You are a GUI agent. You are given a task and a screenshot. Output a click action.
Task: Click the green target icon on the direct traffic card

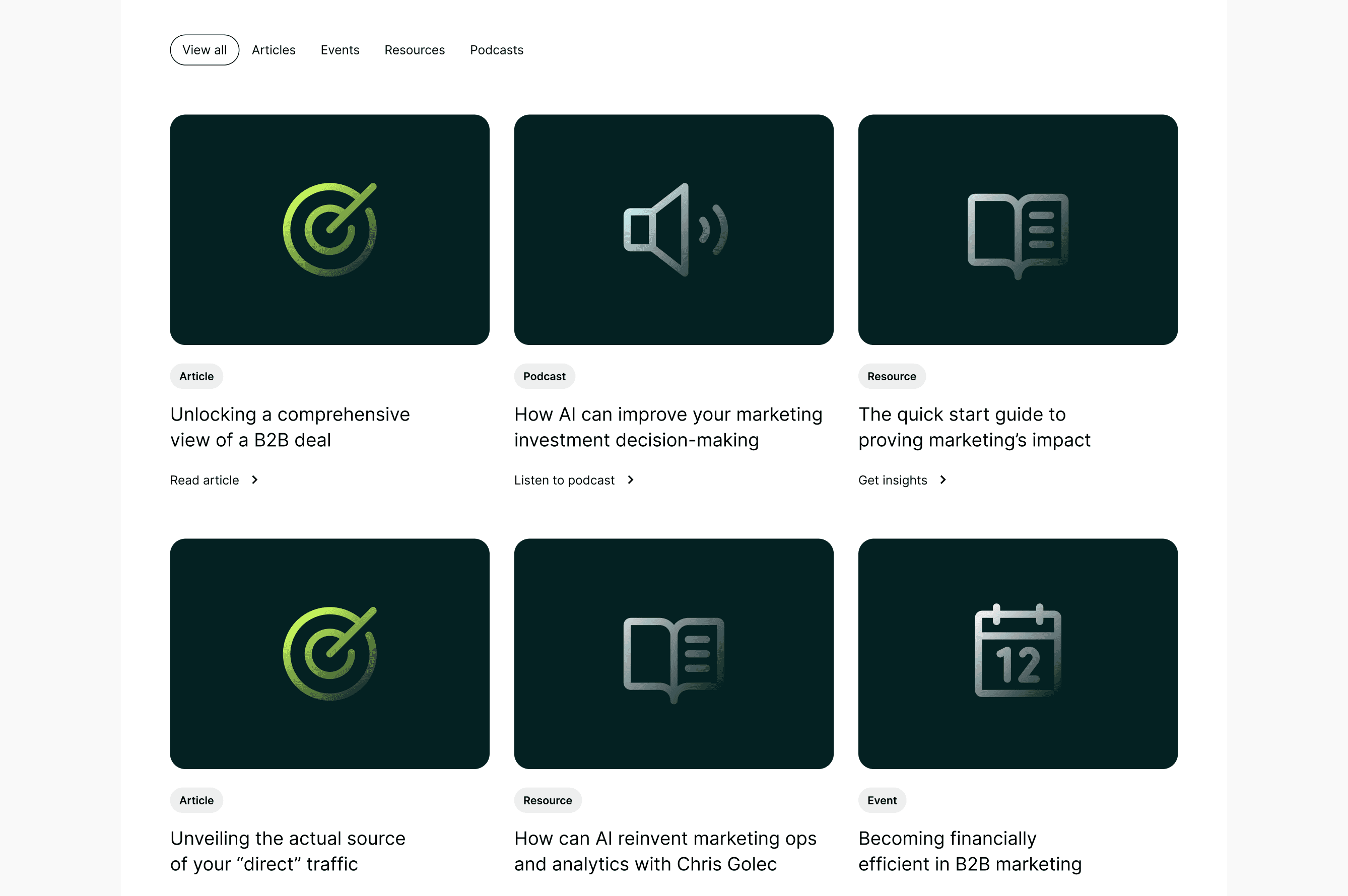coord(330,654)
